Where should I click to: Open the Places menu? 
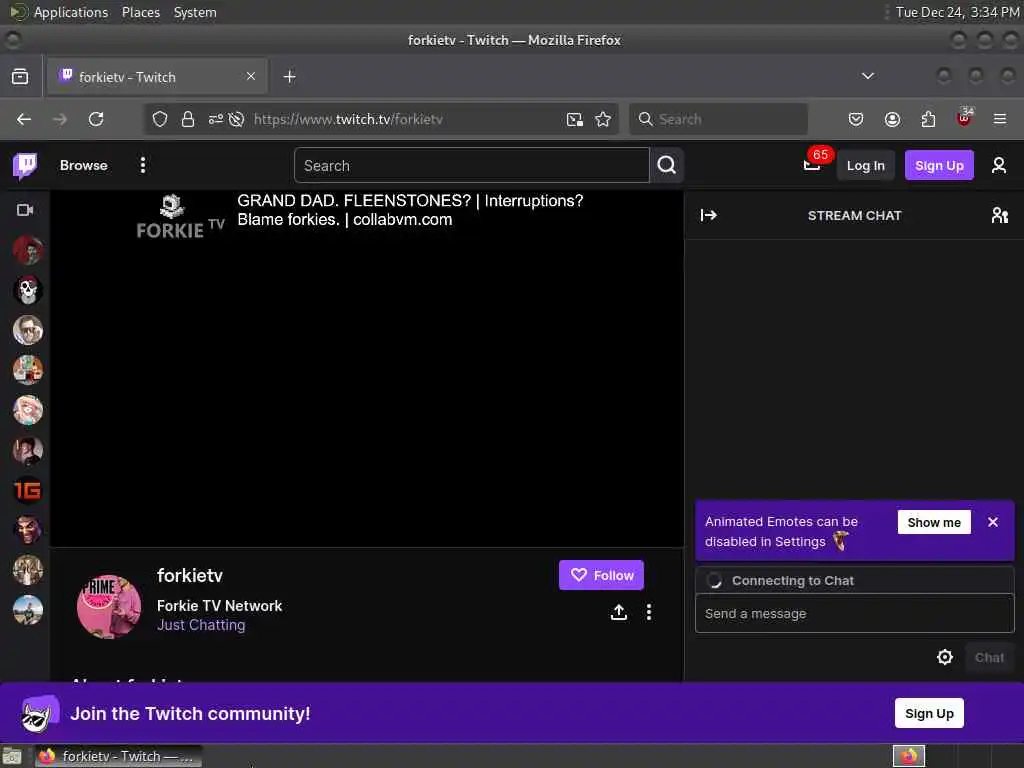click(140, 12)
